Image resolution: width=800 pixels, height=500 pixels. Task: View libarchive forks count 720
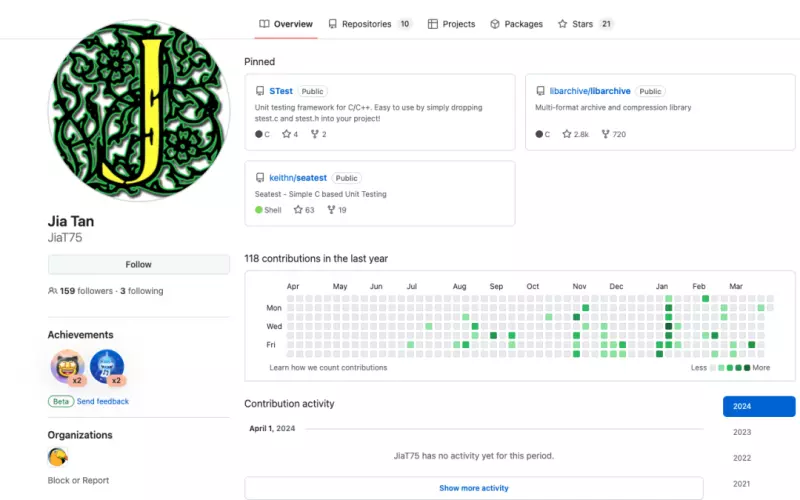(613, 134)
